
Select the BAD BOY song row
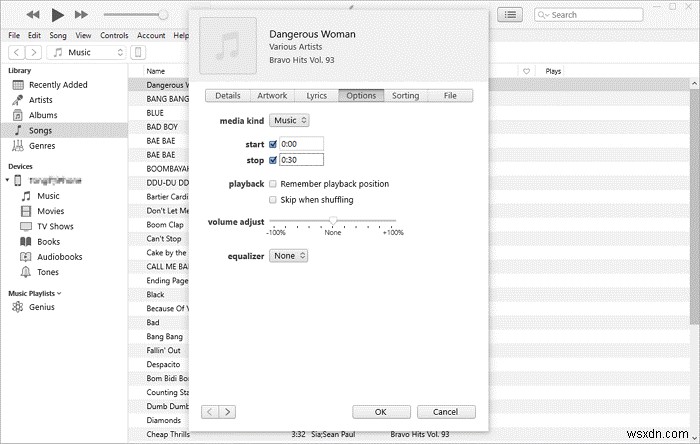coord(162,127)
